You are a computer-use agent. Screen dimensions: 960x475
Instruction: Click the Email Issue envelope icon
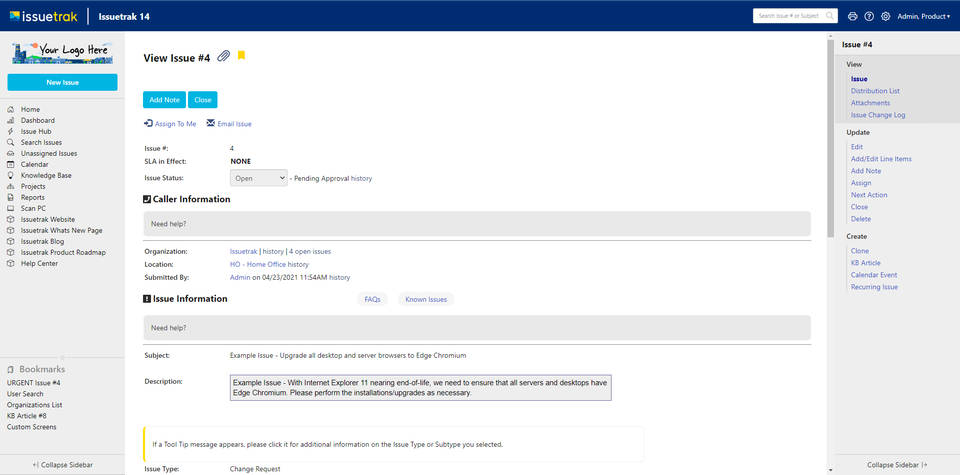tap(211, 124)
